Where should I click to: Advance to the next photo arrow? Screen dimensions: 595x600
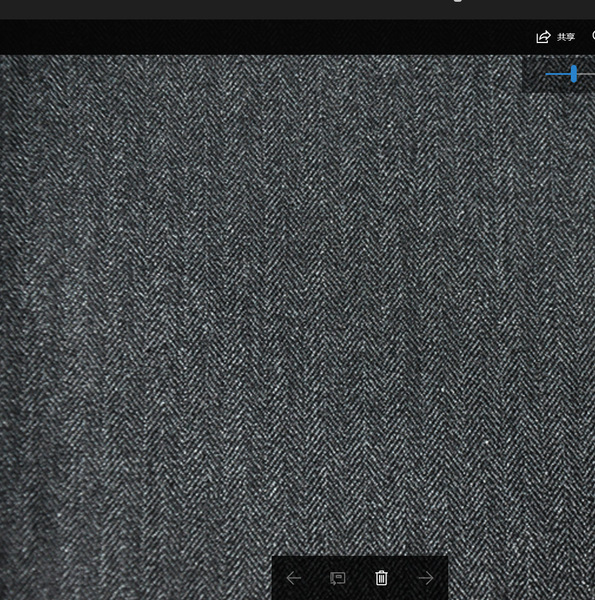tap(425, 578)
